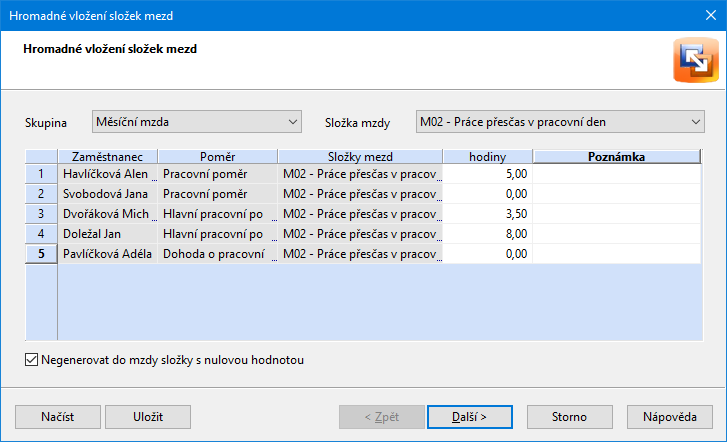
Task: Proceed with the Další button
Action: point(470,417)
